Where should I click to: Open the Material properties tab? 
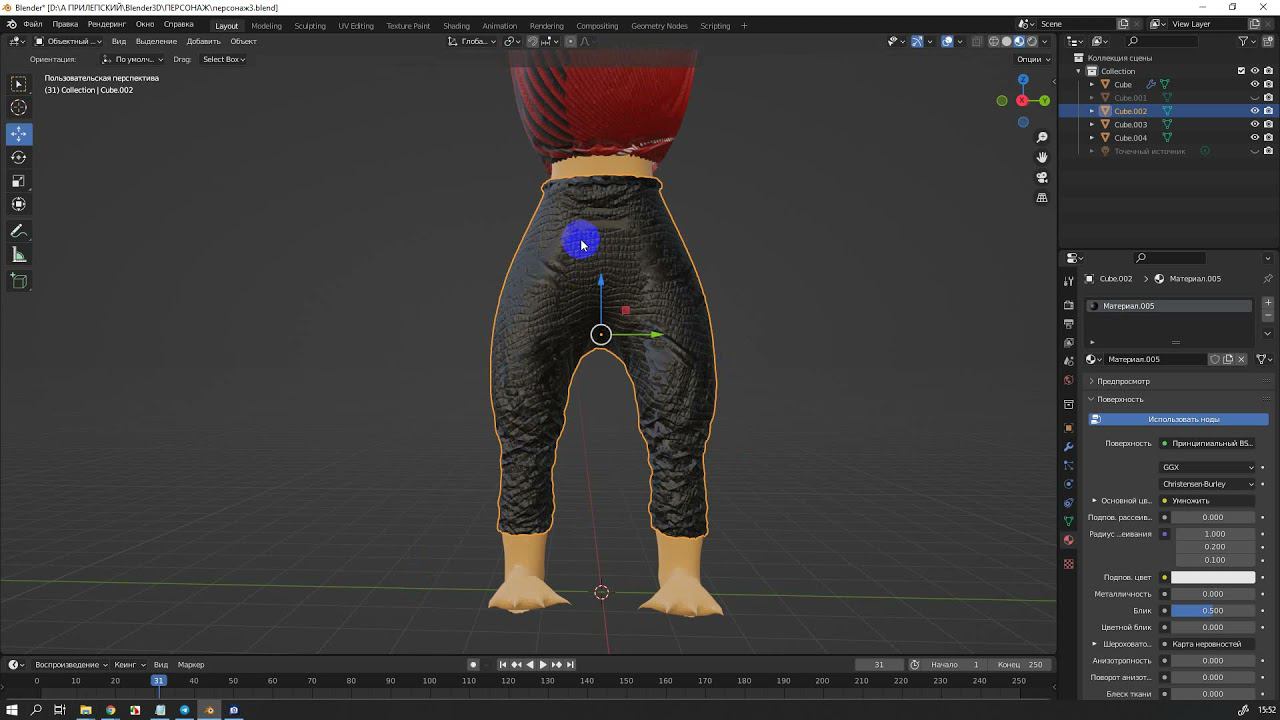[x=1069, y=540]
